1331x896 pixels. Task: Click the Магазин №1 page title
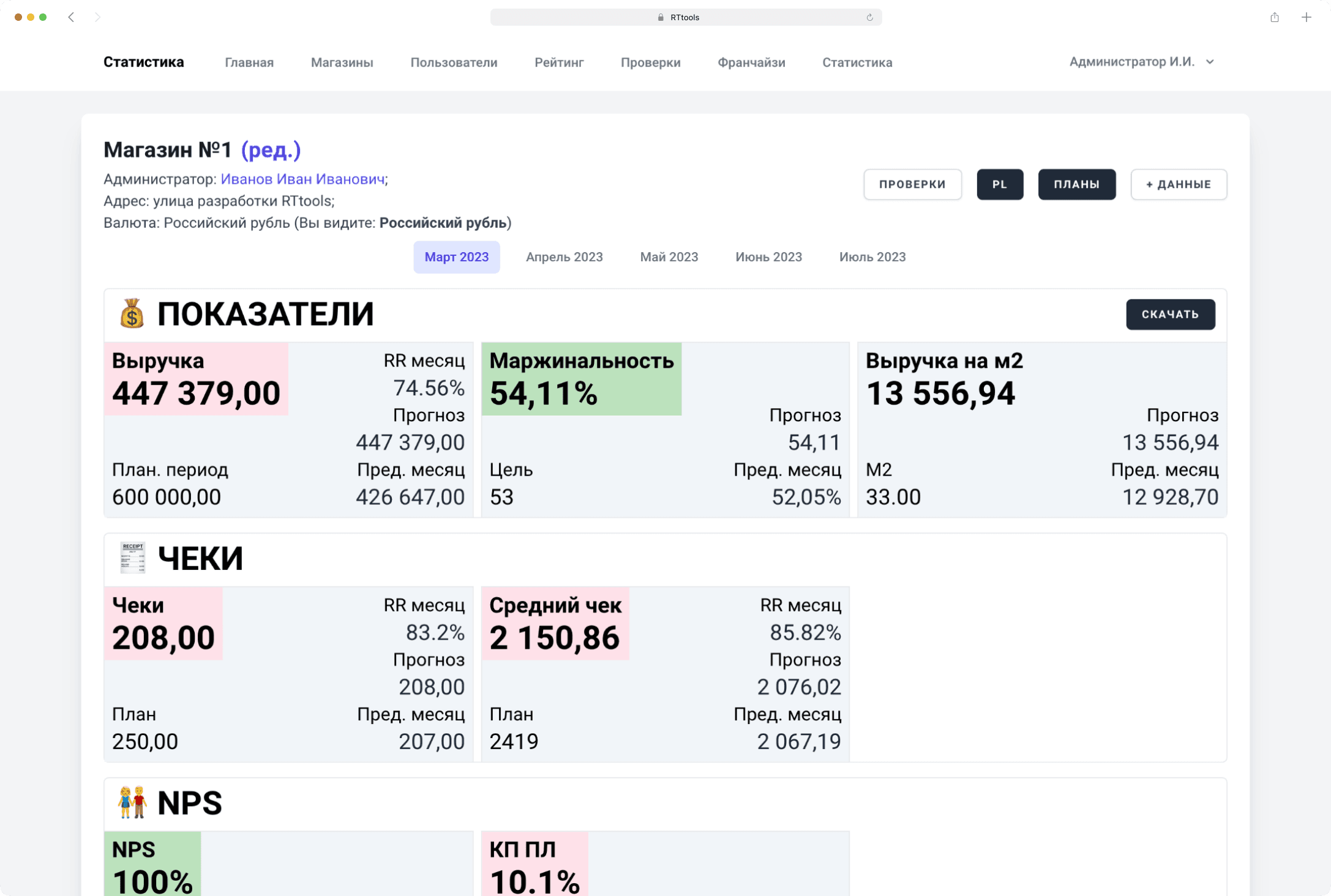pyautogui.click(x=168, y=150)
